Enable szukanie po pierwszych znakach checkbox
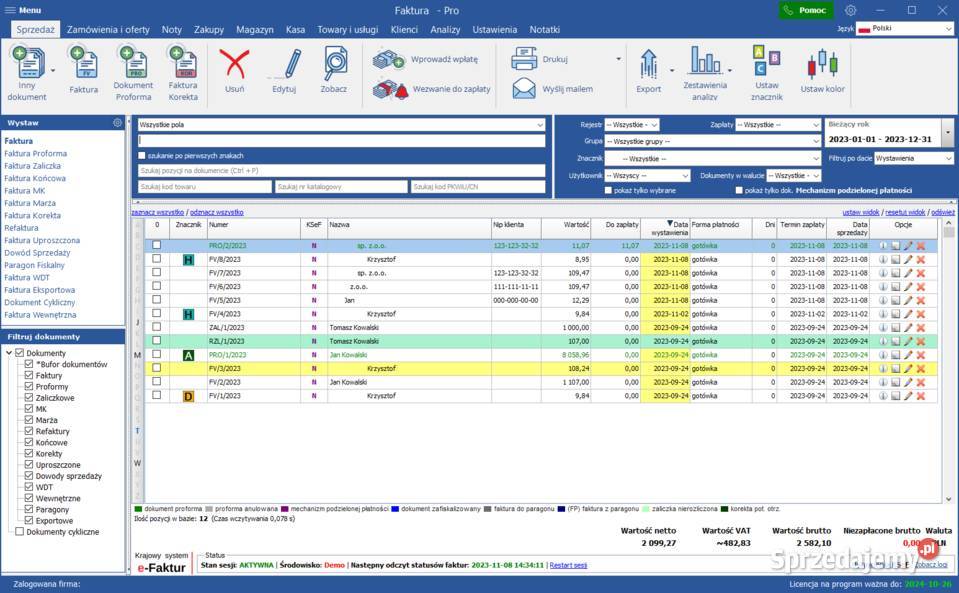Viewport: 959px width, 593px height. pyautogui.click(x=142, y=156)
